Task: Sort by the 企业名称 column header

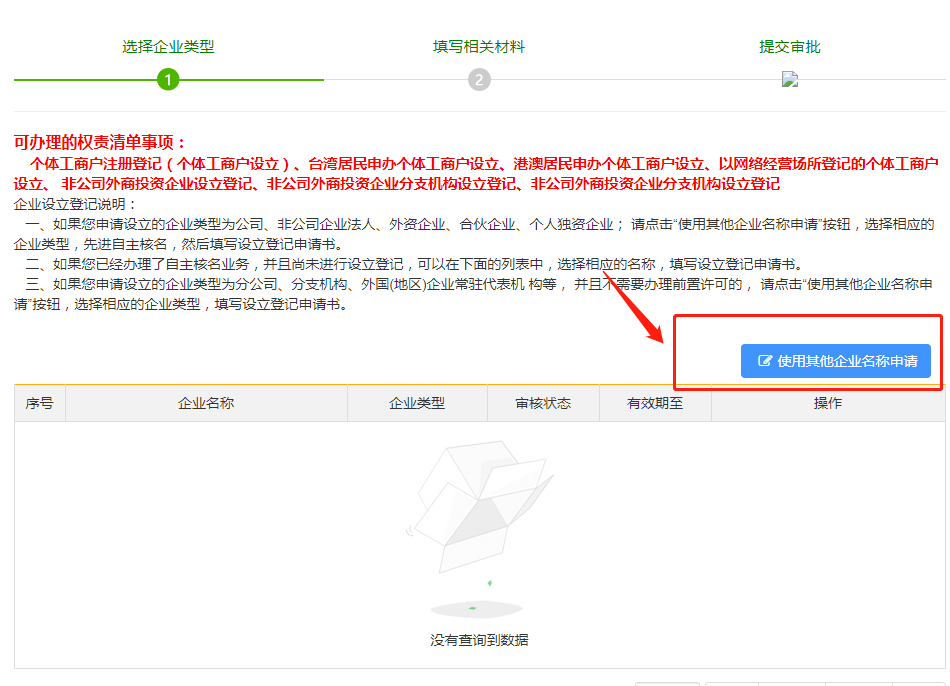Action: pos(206,403)
